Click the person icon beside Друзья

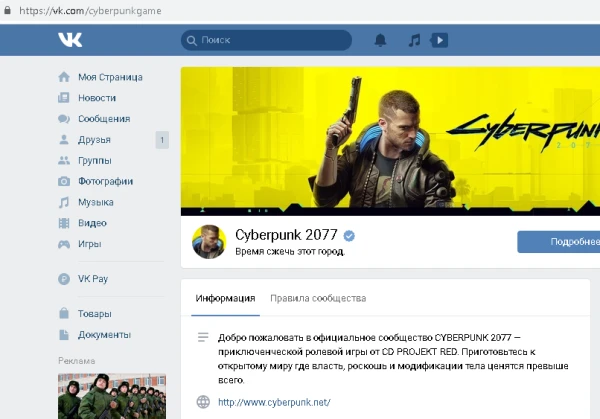click(x=64, y=140)
